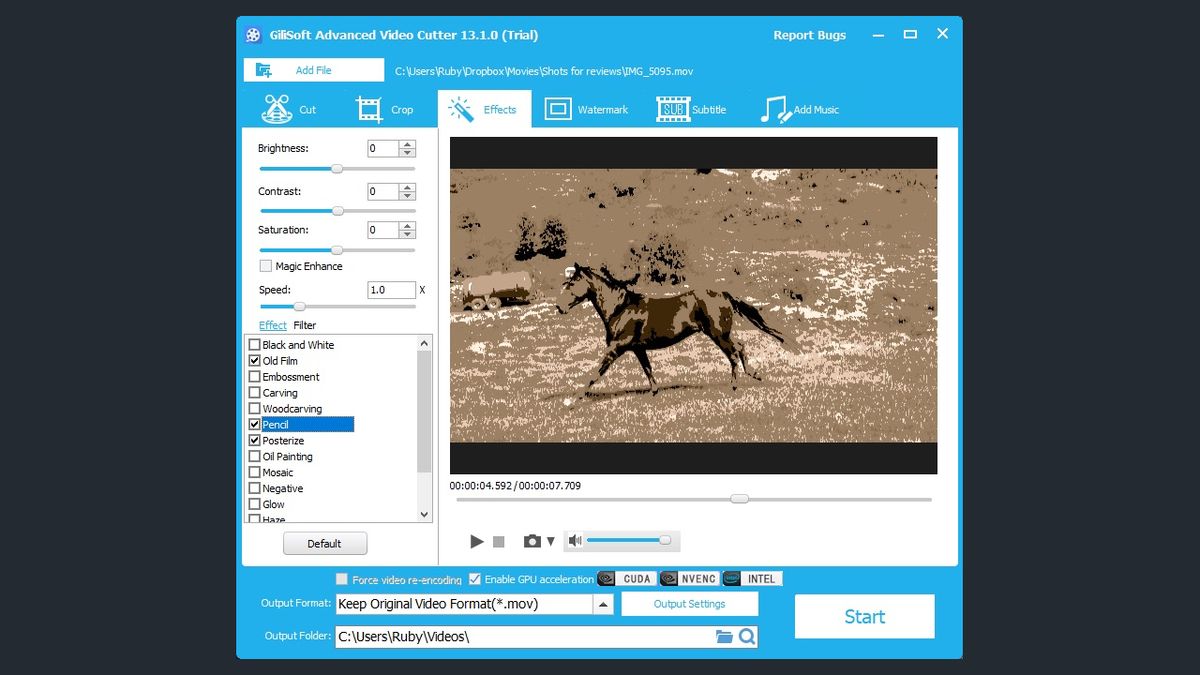The height and width of the screenshot is (675, 1200).
Task: Enable the Black and White effect
Action: 254,344
